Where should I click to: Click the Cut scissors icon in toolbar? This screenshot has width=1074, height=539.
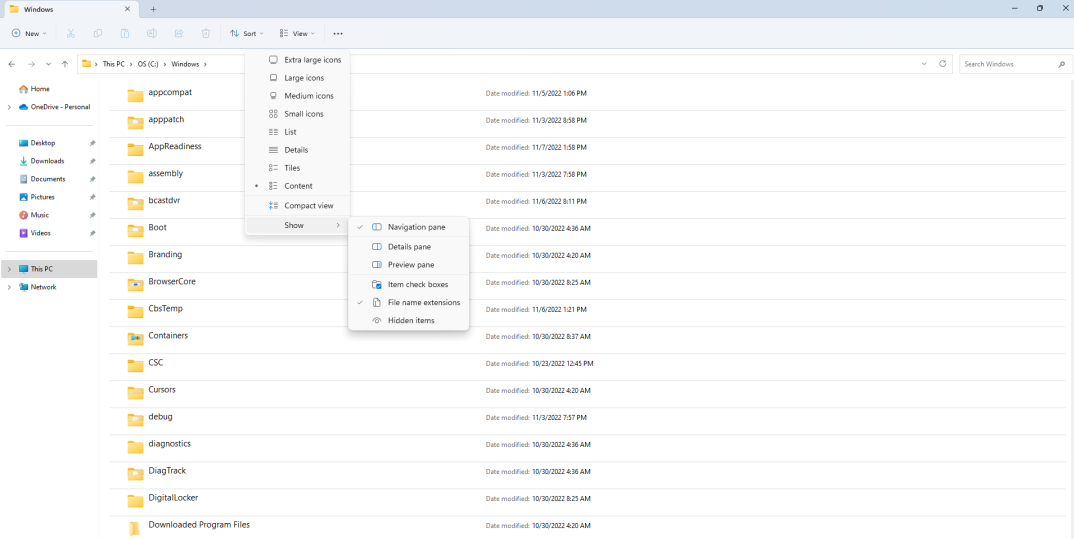(x=71, y=34)
